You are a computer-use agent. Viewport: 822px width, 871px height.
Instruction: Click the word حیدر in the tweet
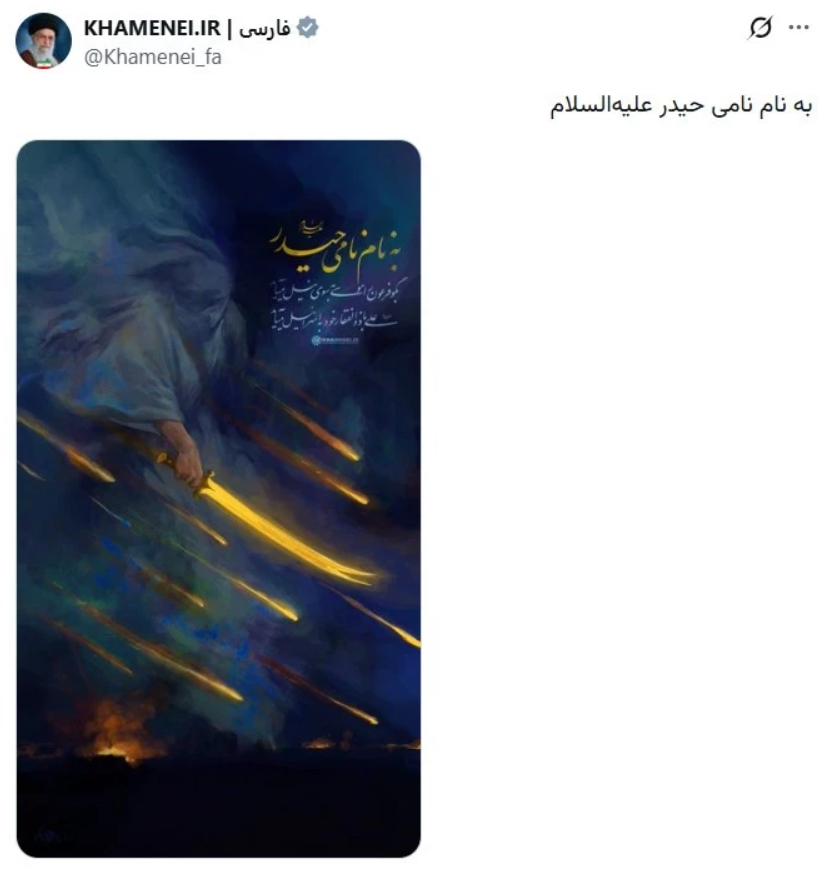682,106
